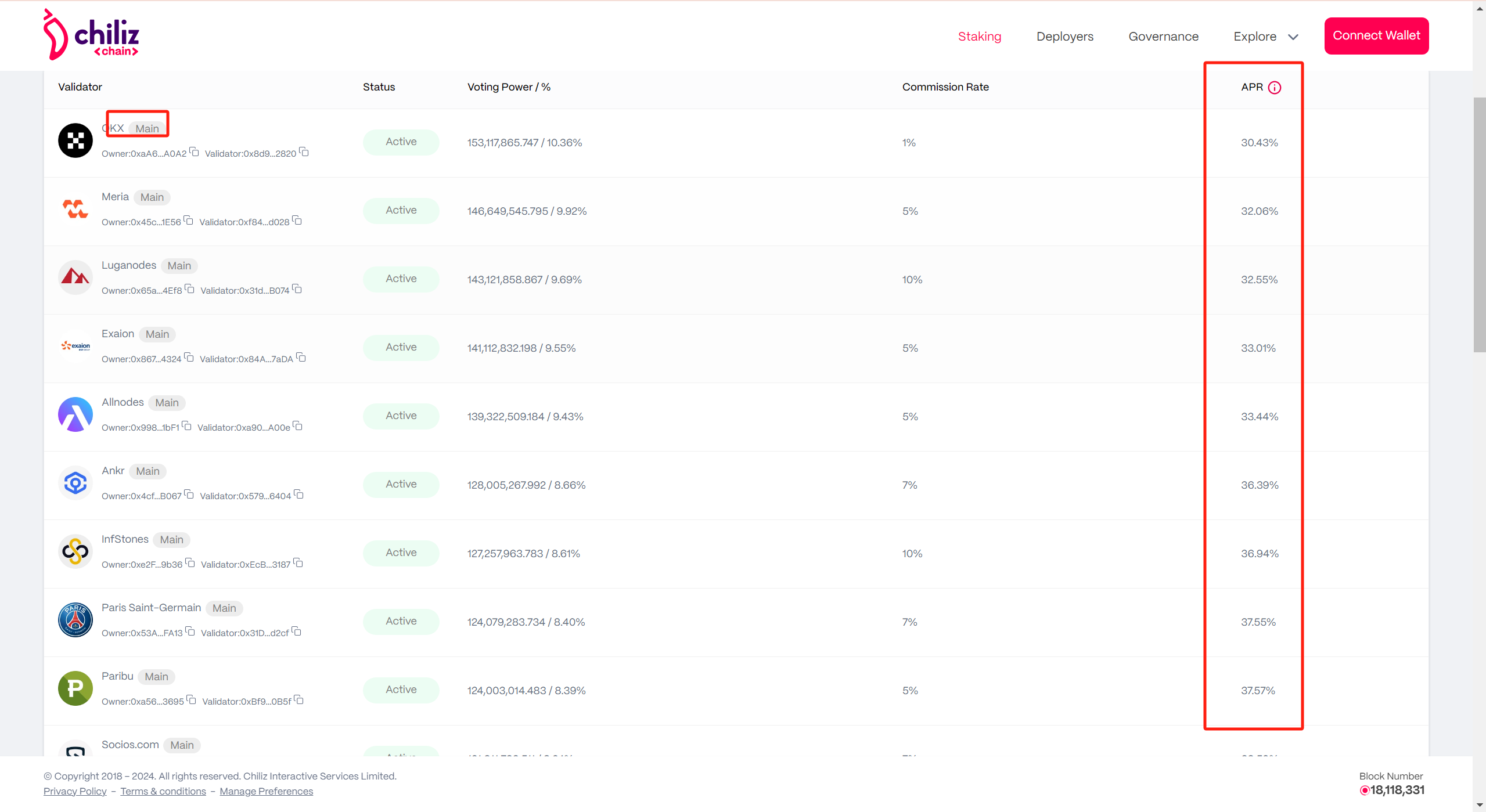Copy the Meria validator address
Image resolution: width=1486 pixels, height=812 pixels.
click(x=297, y=221)
